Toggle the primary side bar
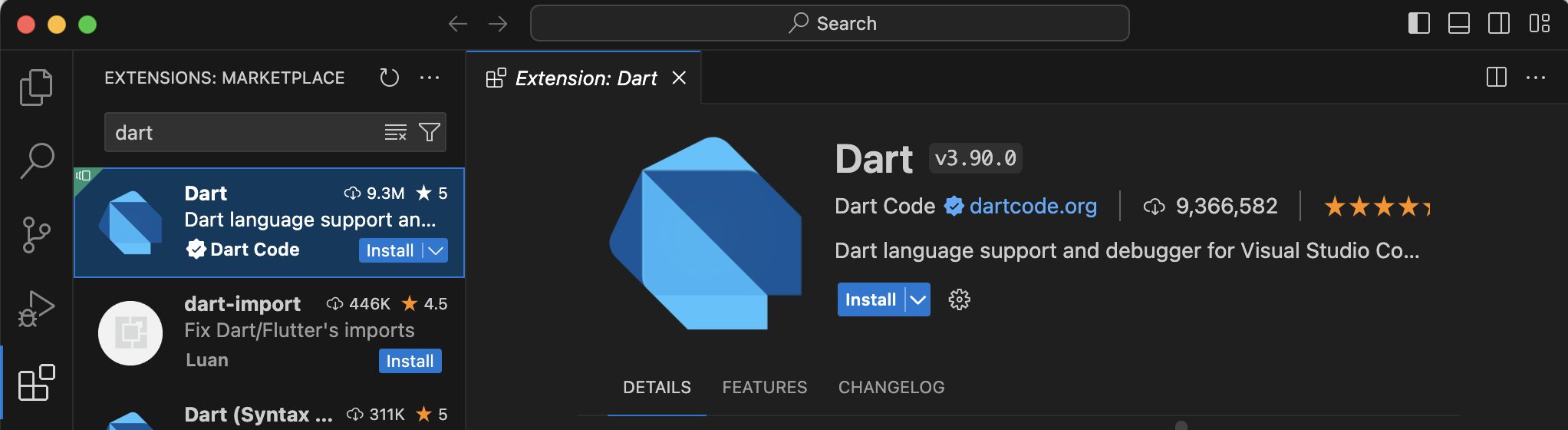1568x430 pixels. click(x=1419, y=23)
